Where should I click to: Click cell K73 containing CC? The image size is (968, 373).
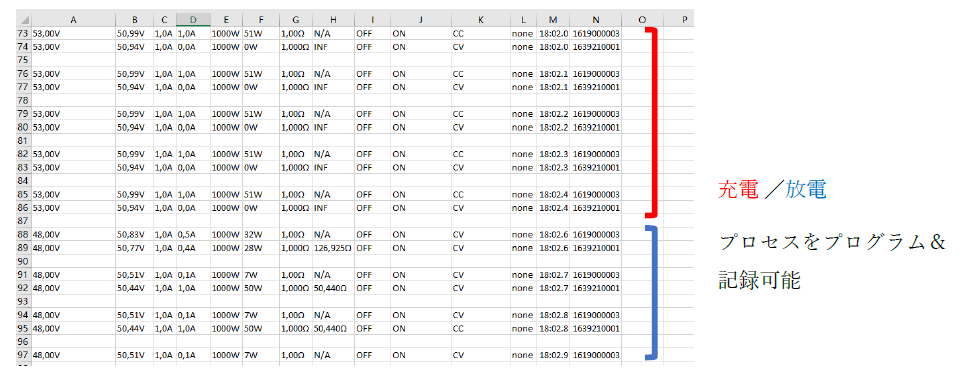481,33
